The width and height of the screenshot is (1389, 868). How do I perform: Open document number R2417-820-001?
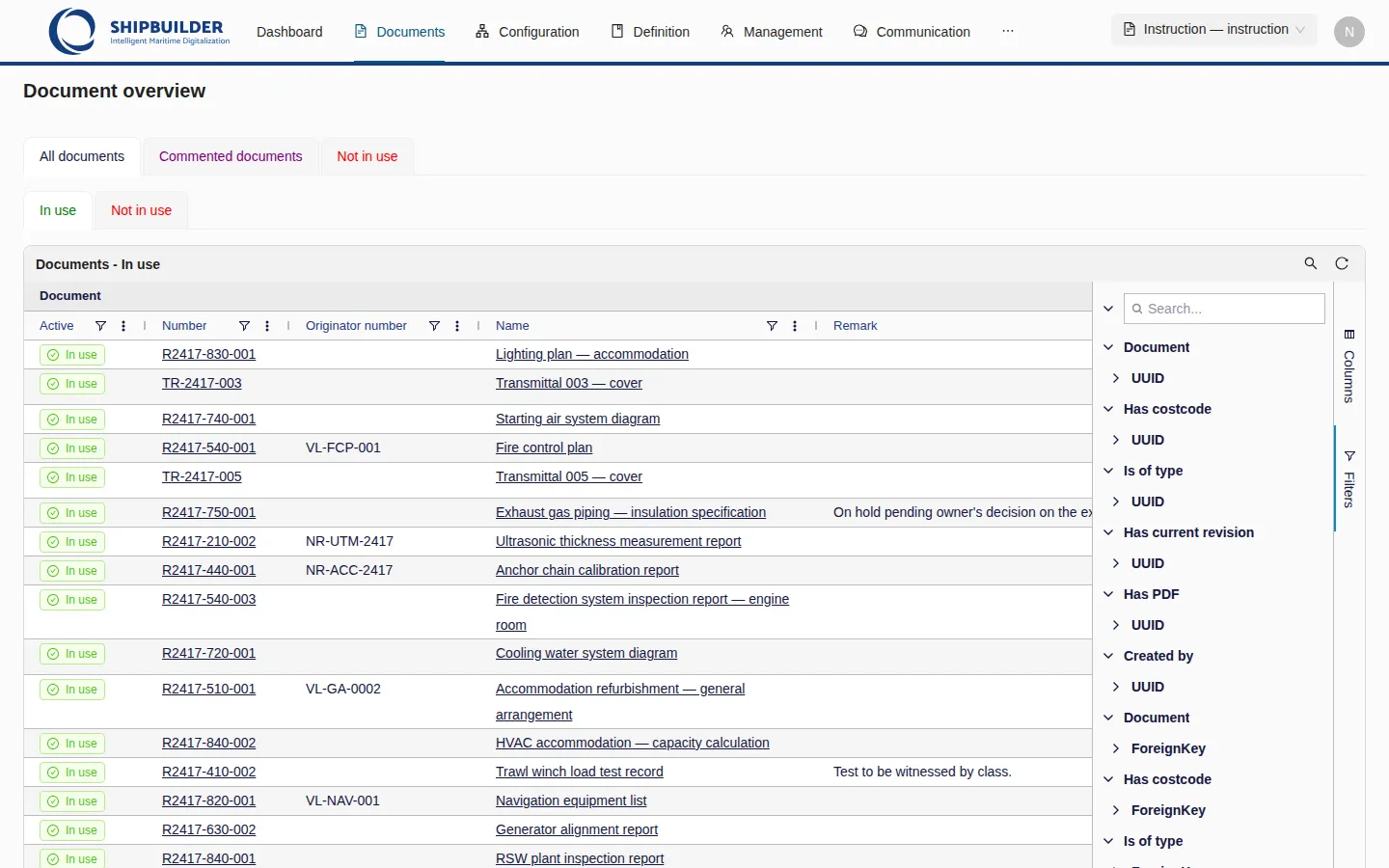(x=208, y=800)
